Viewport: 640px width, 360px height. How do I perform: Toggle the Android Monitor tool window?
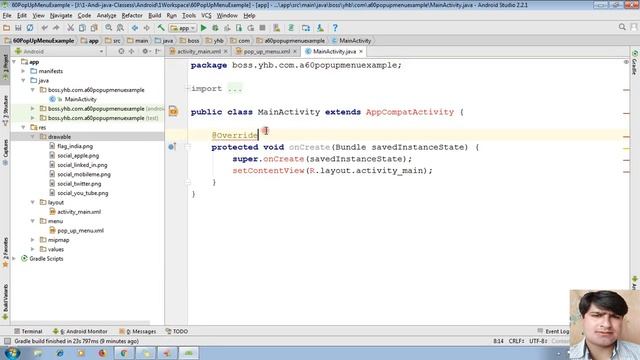(80, 331)
